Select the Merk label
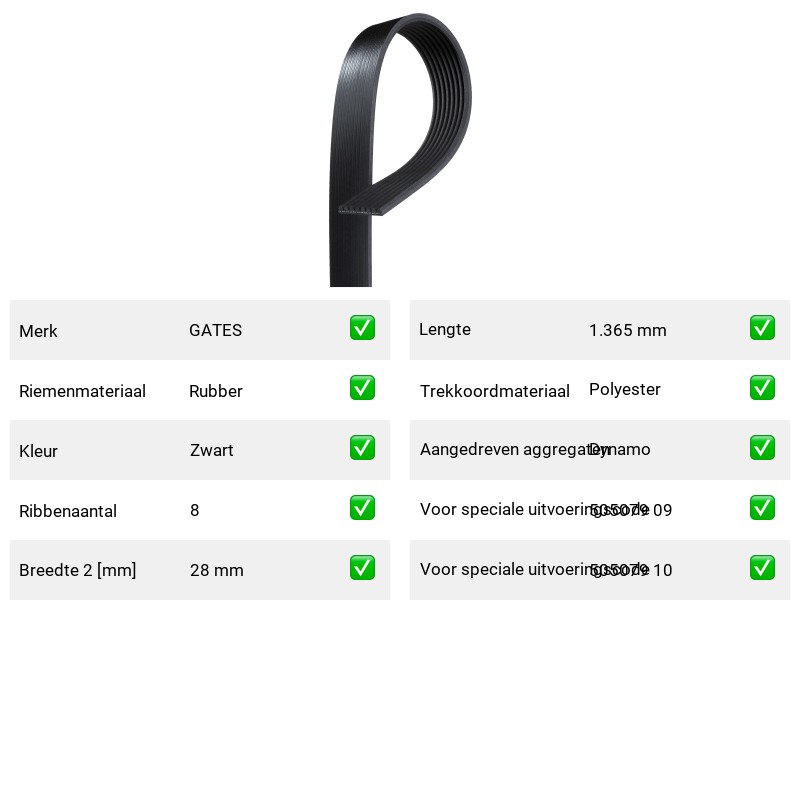The height and width of the screenshot is (800, 800). (38, 331)
